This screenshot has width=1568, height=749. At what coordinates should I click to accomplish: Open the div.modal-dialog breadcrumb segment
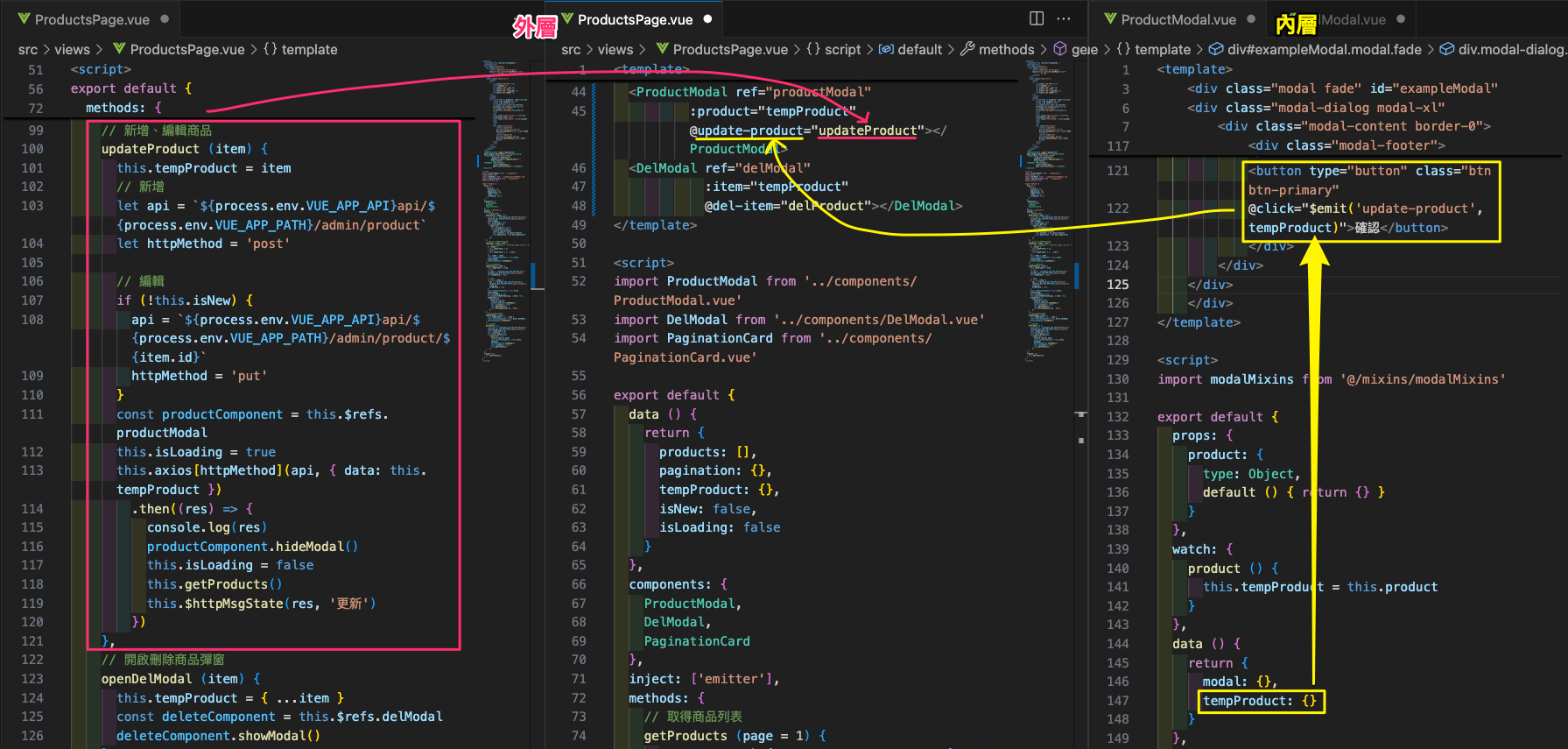coord(1511,49)
